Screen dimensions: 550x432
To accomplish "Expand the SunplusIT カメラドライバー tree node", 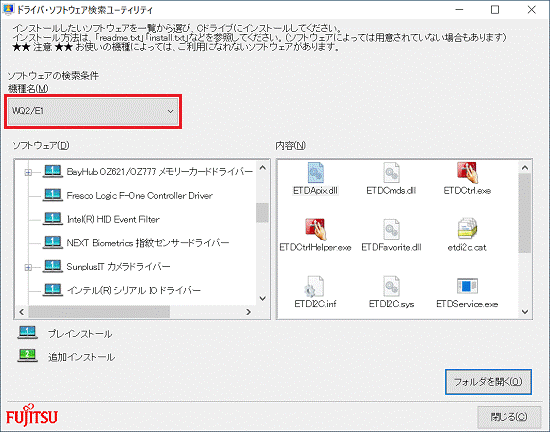I will 28,267.
